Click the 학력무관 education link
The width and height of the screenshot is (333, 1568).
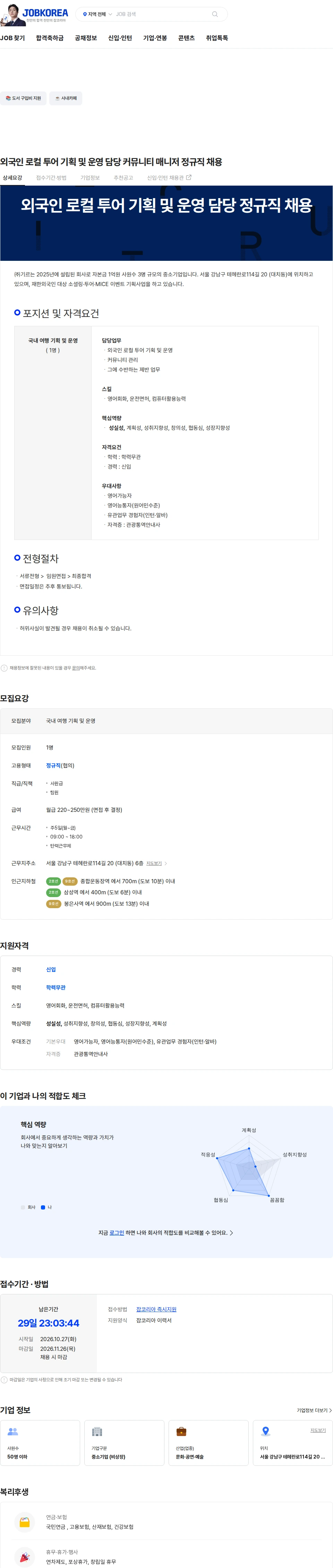(55, 987)
